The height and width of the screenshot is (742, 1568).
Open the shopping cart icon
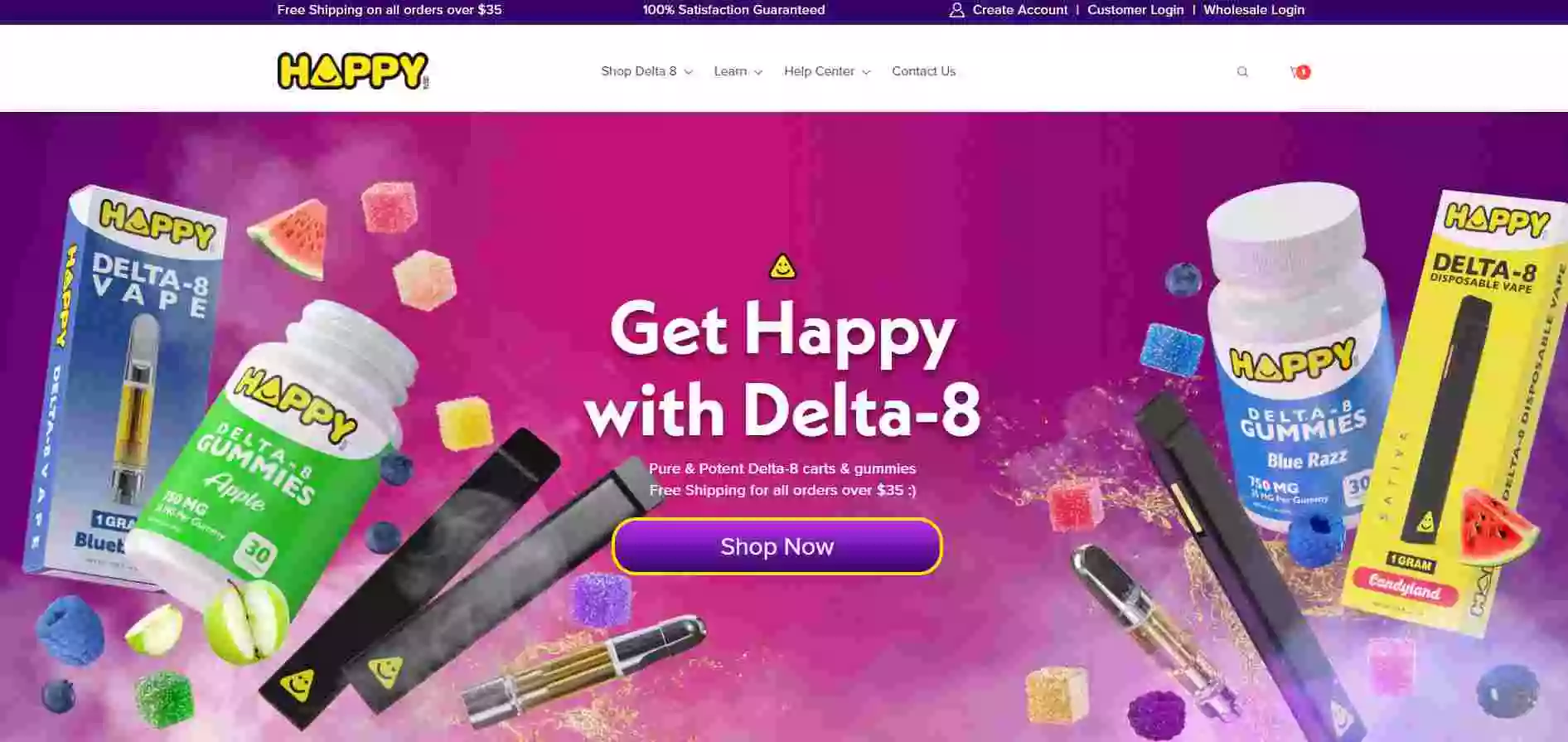(1295, 72)
